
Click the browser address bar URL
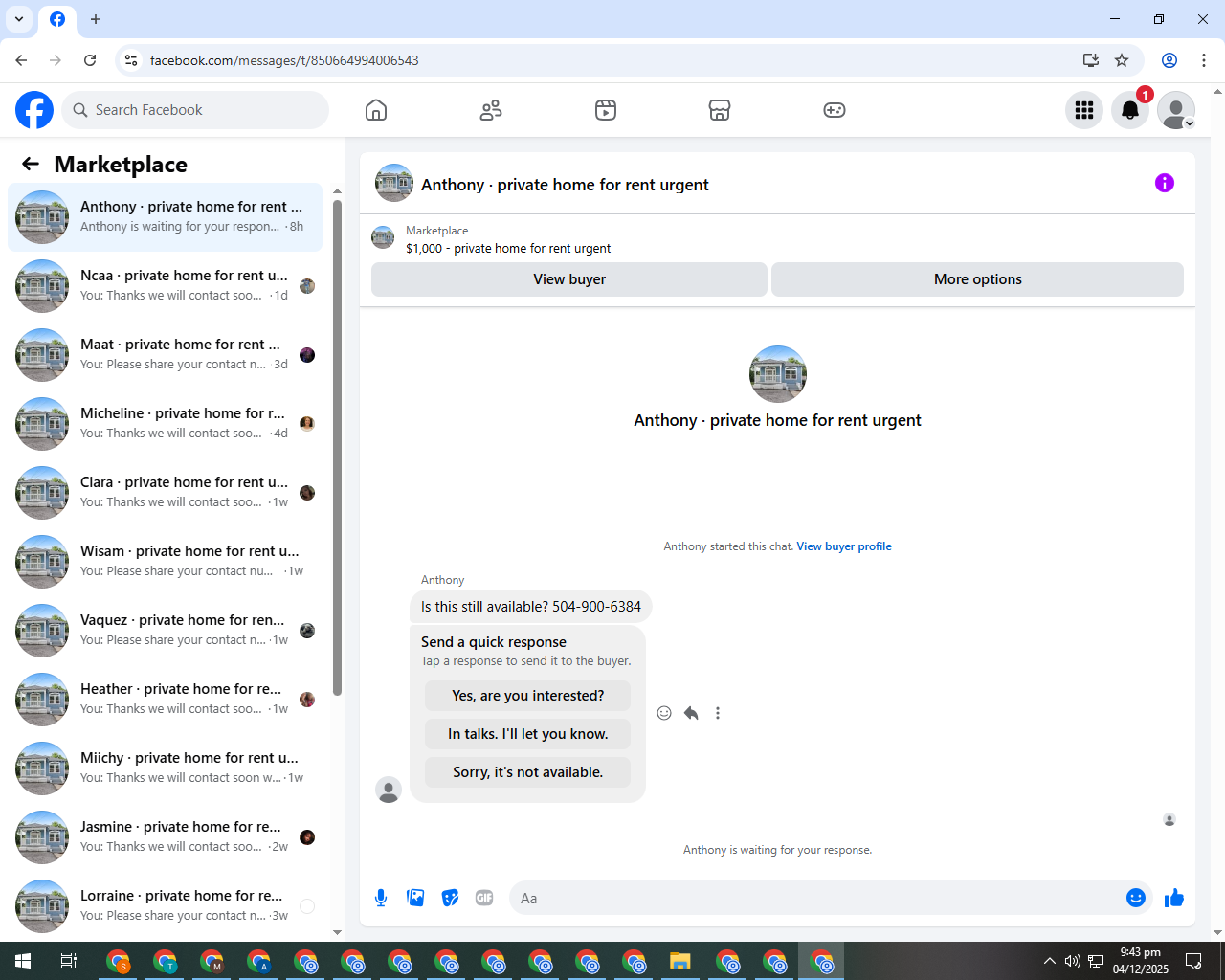pyautogui.click(x=284, y=60)
